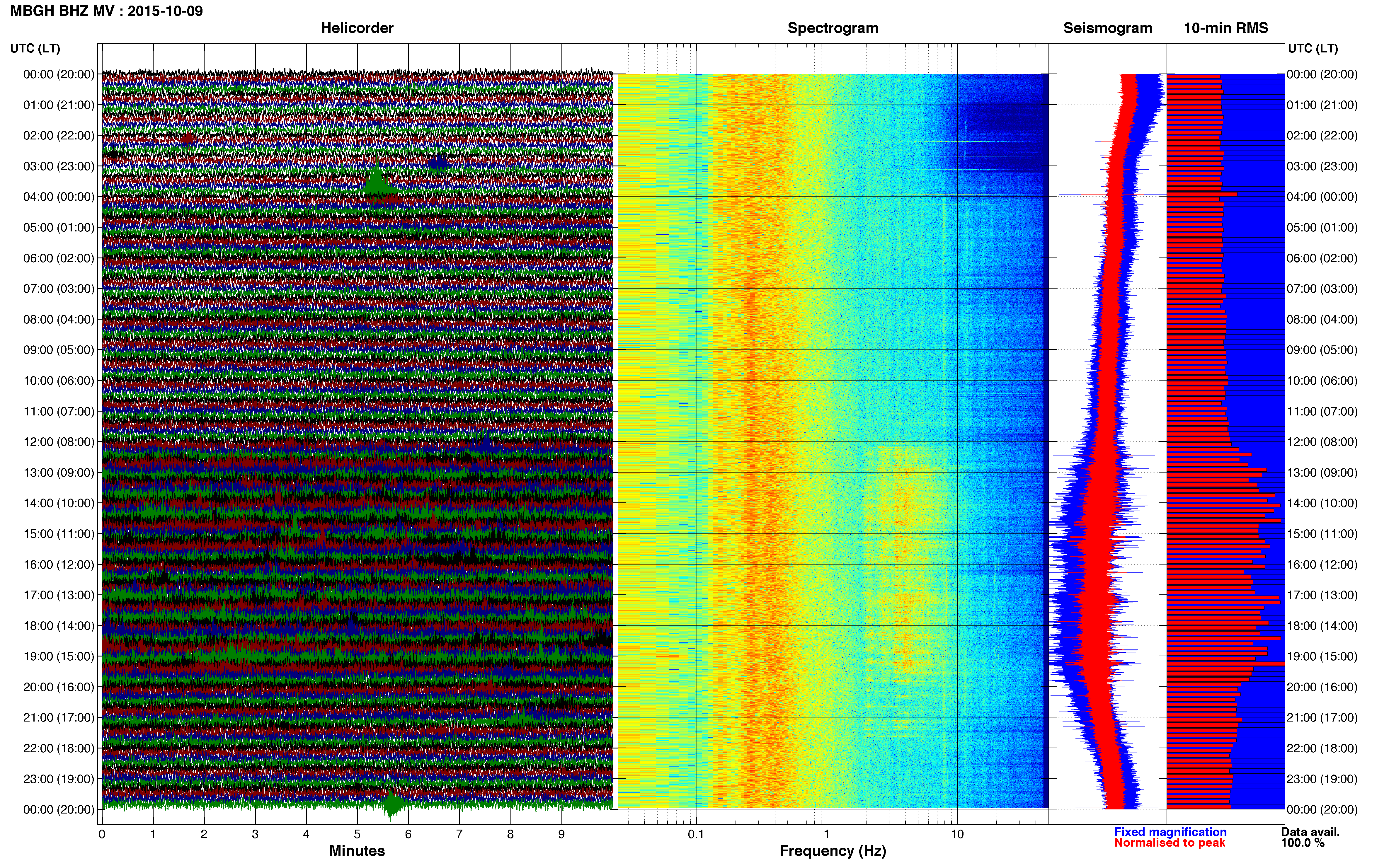The width and height of the screenshot is (1389, 868).
Task: Click the '10' tick on the frequency axis
Action: click(957, 834)
